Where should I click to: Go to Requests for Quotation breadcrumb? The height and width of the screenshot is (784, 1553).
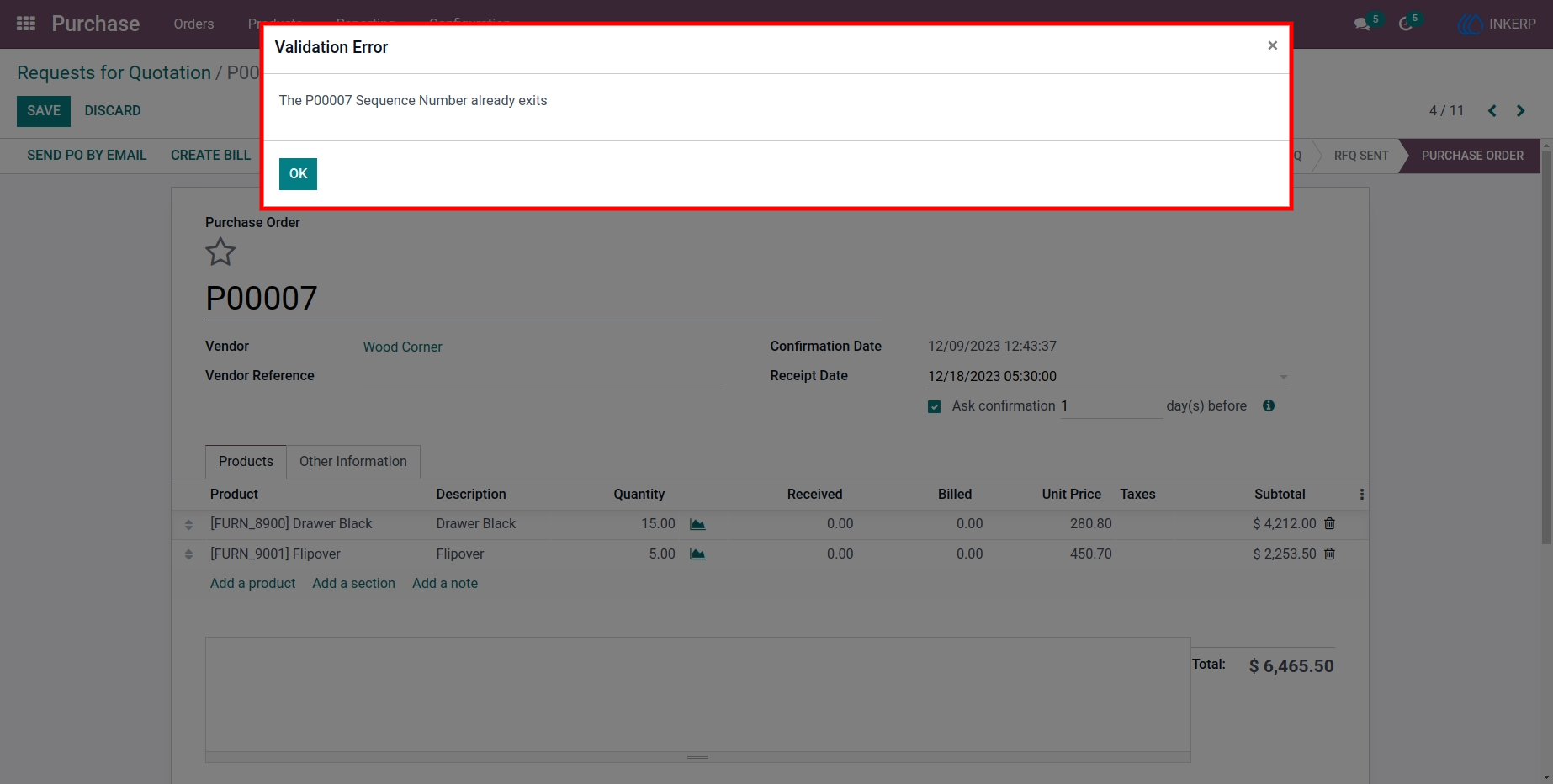click(114, 72)
